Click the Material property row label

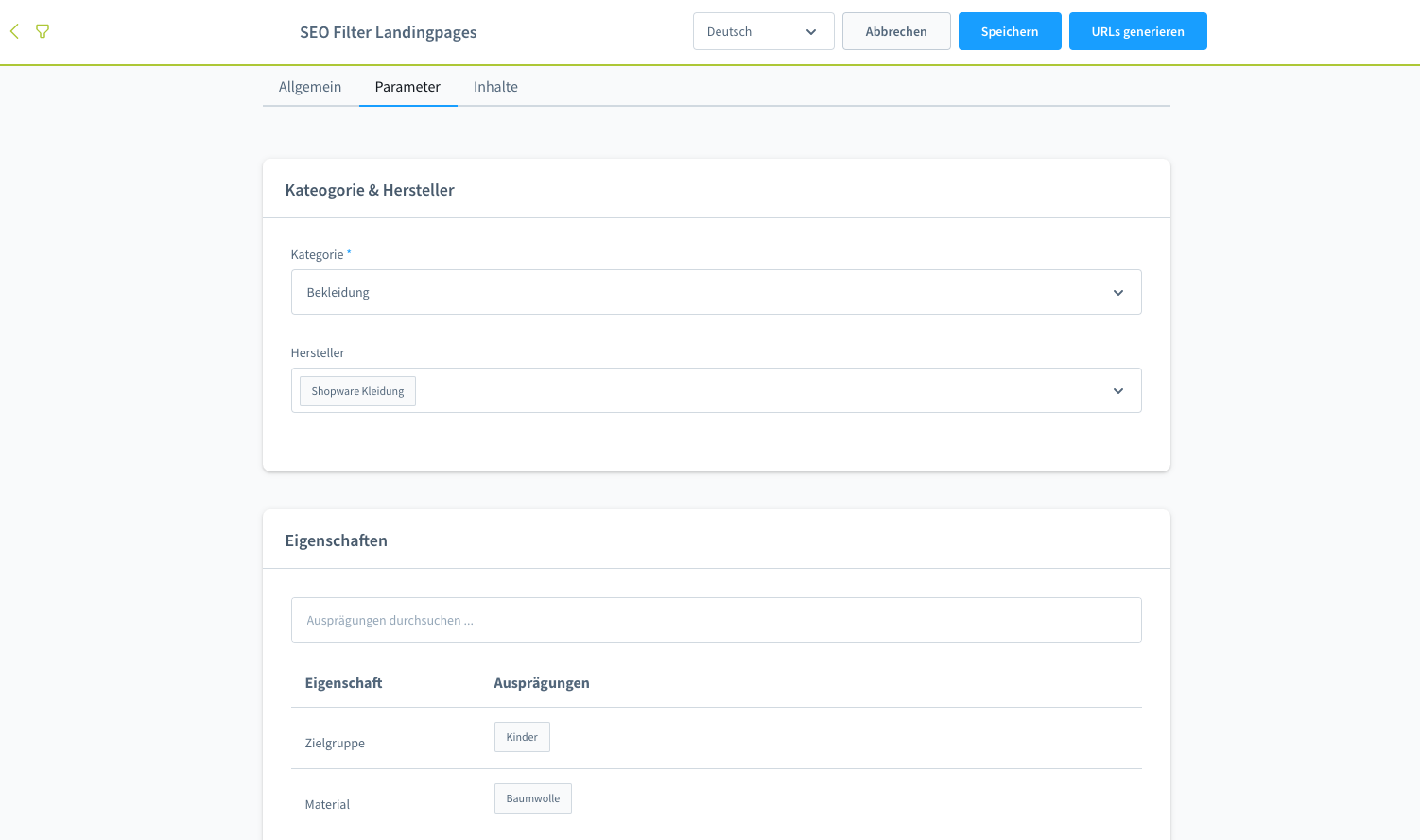pos(327,804)
